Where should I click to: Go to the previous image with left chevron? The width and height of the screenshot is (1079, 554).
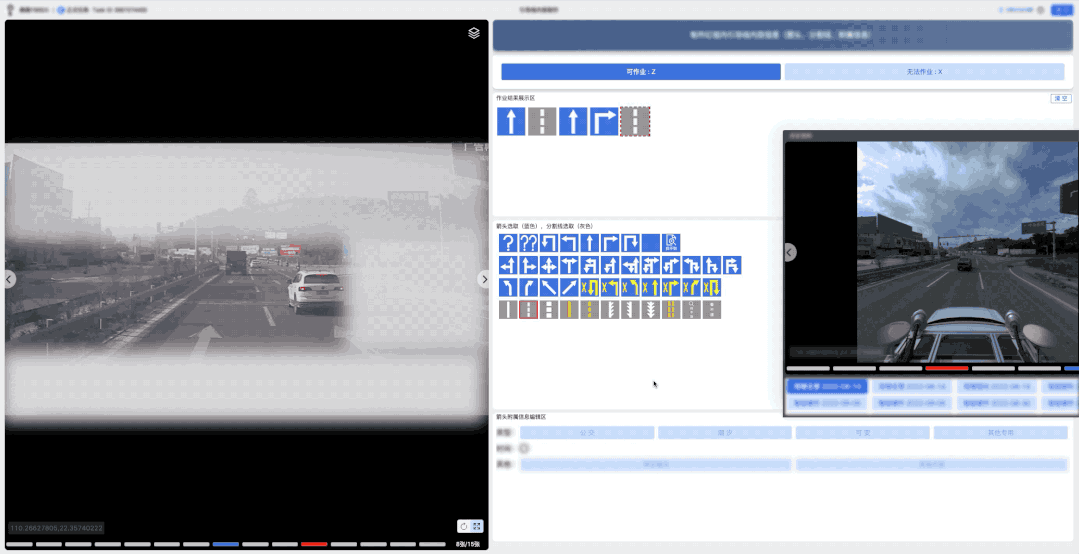9,279
